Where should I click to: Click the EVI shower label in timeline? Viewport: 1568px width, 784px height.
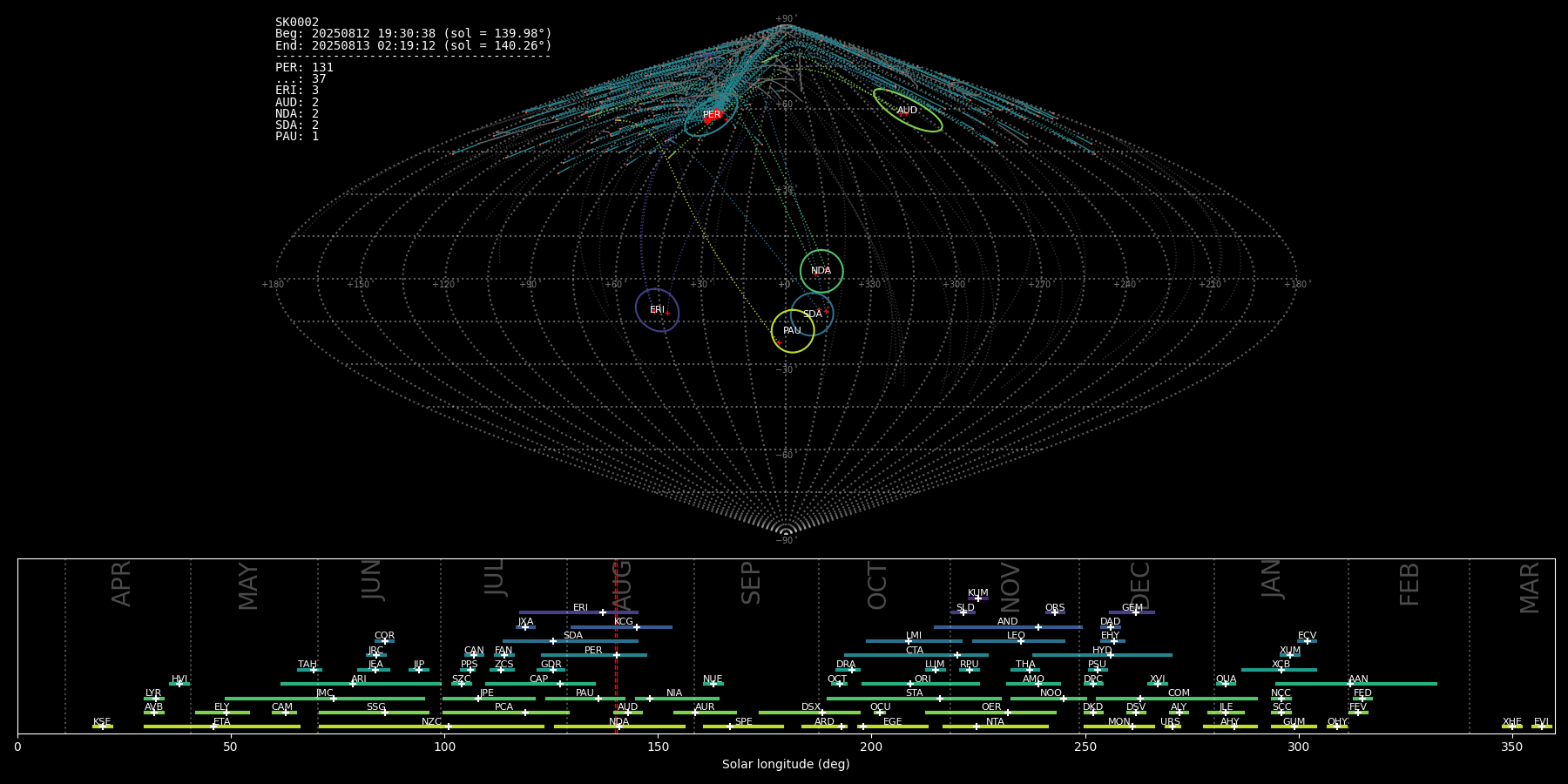(x=1541, y=722)
